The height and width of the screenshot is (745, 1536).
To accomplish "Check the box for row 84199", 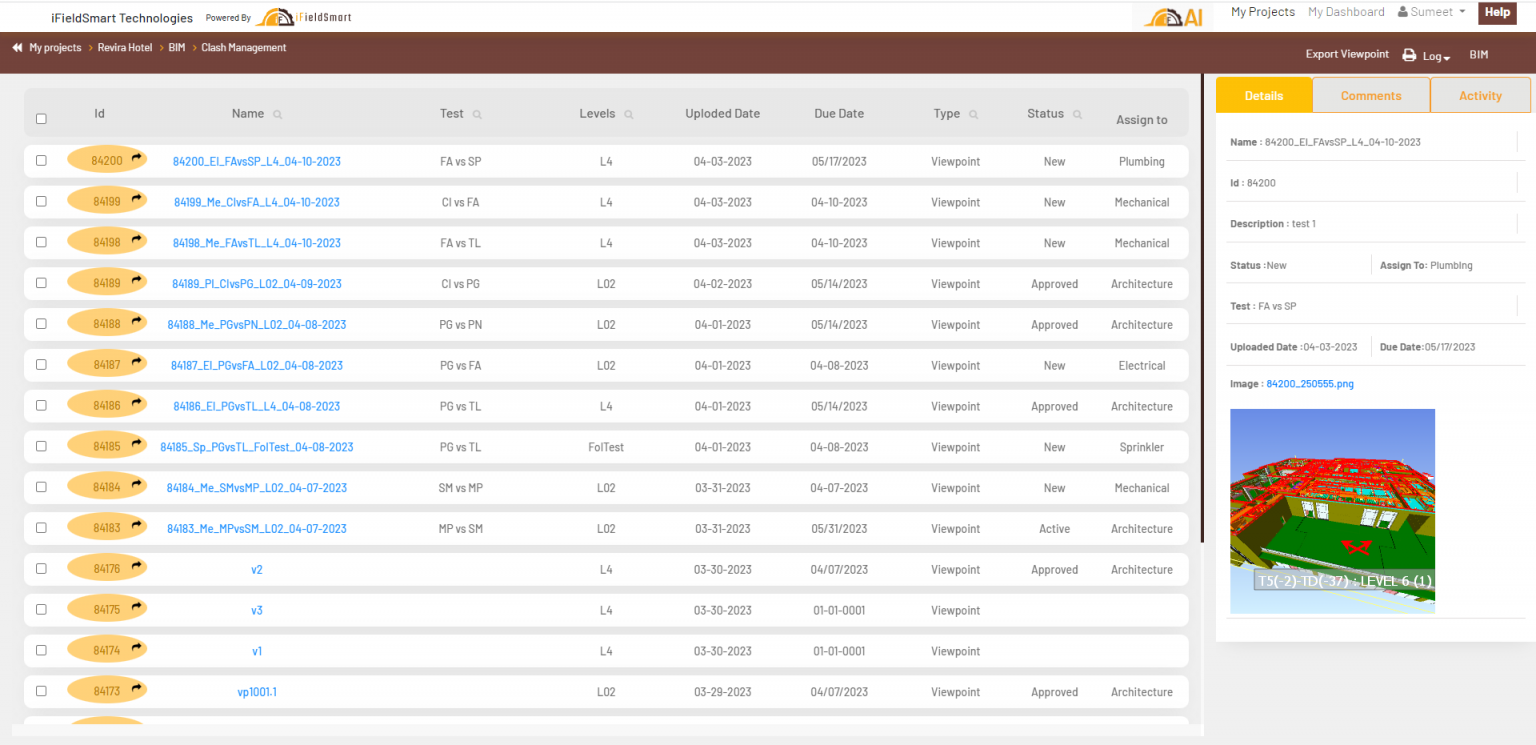I will tap(41, 201).
